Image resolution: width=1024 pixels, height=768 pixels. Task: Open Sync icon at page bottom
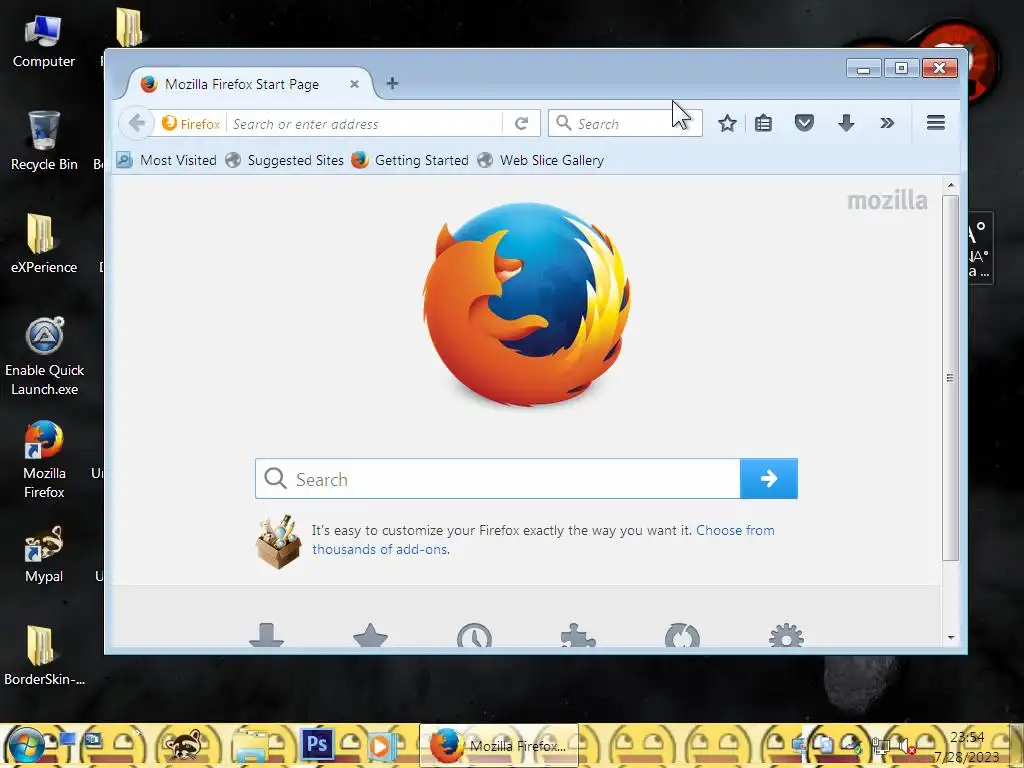coord(682,635)
